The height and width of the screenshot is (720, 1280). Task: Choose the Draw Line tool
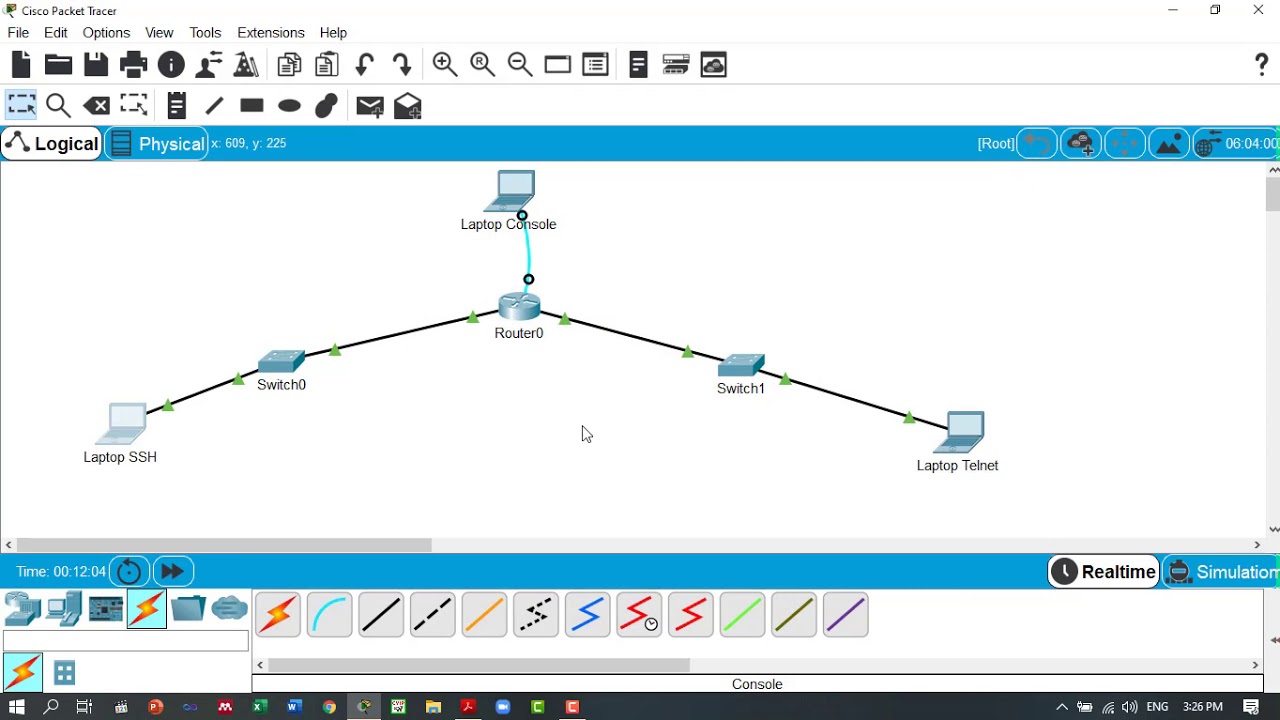[x=214, y=105]
